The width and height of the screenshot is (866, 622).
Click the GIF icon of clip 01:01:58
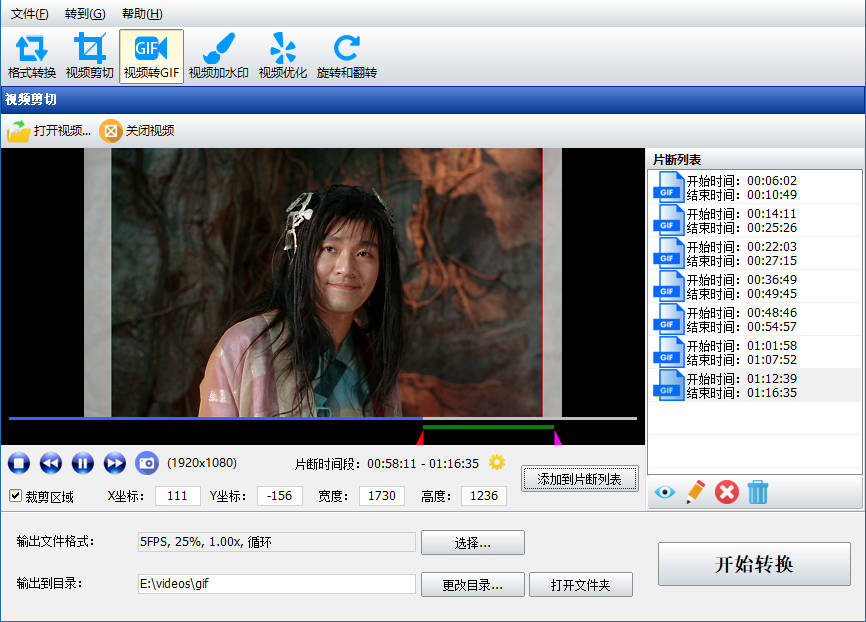click(668, 352)
